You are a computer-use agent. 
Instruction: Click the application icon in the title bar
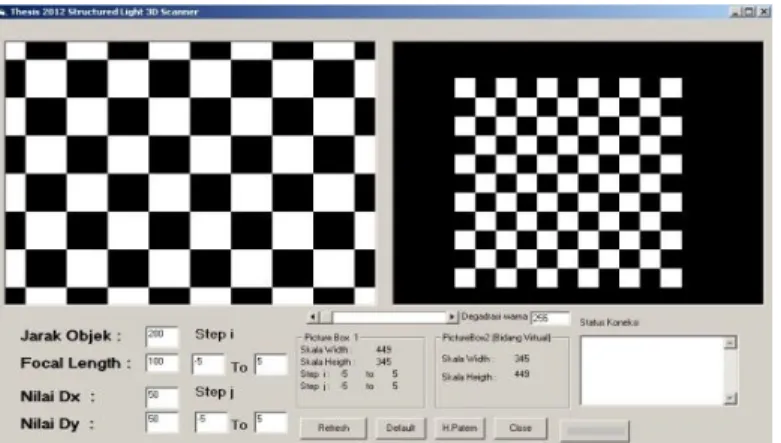(x=2, y=11)
